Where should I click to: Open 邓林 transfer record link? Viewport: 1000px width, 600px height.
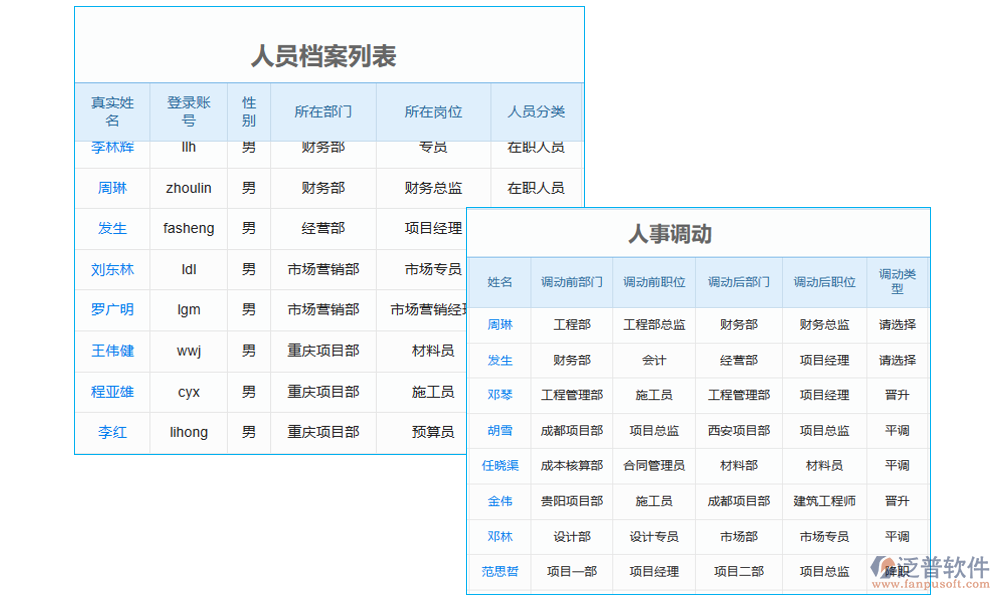(x=500, y=537)
